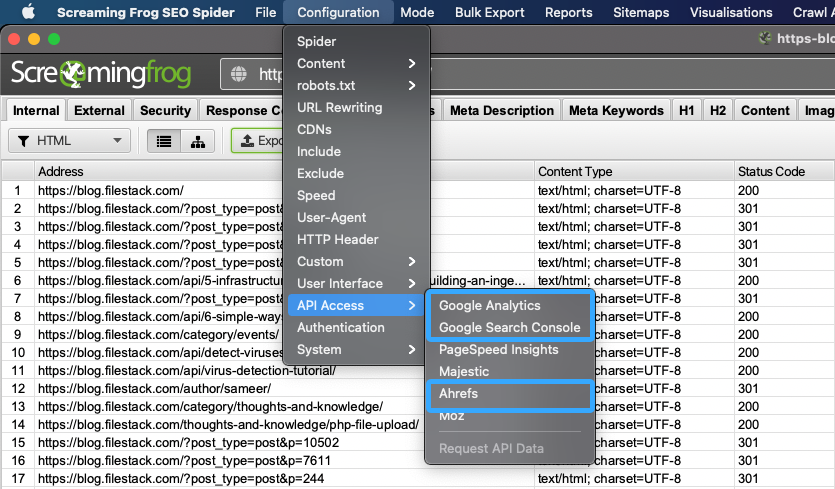This screenshot has width=835, height=489.
Task: Choose Include menu entry
Action: pos(356,151)
